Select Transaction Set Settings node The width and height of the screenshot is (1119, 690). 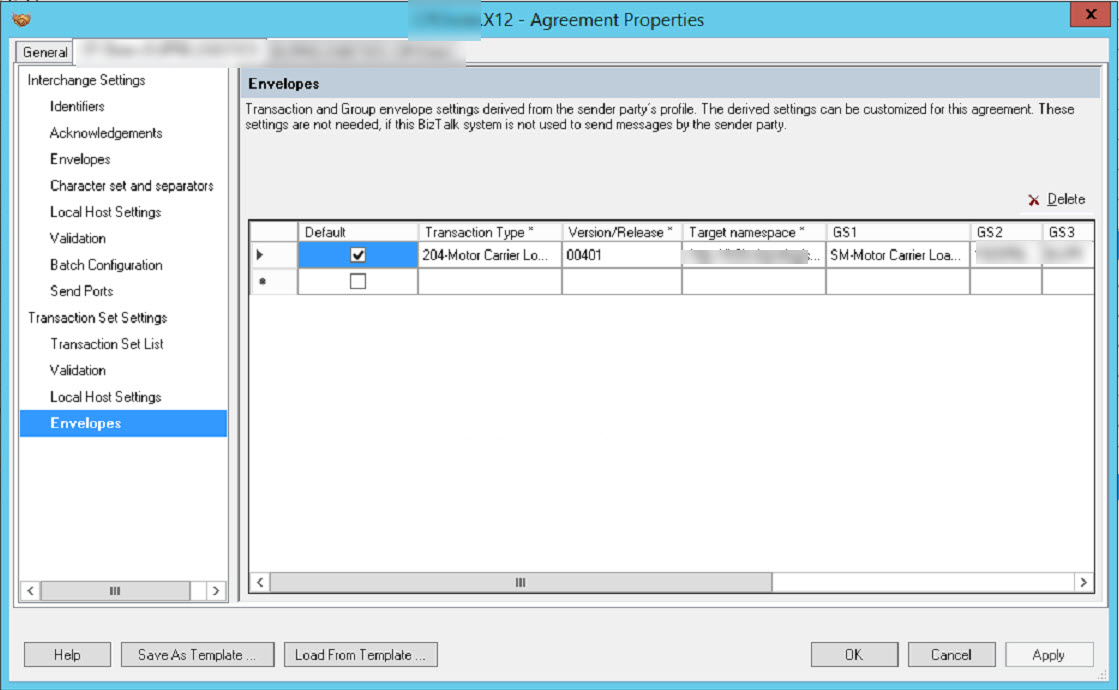click(x=97, y=318)
